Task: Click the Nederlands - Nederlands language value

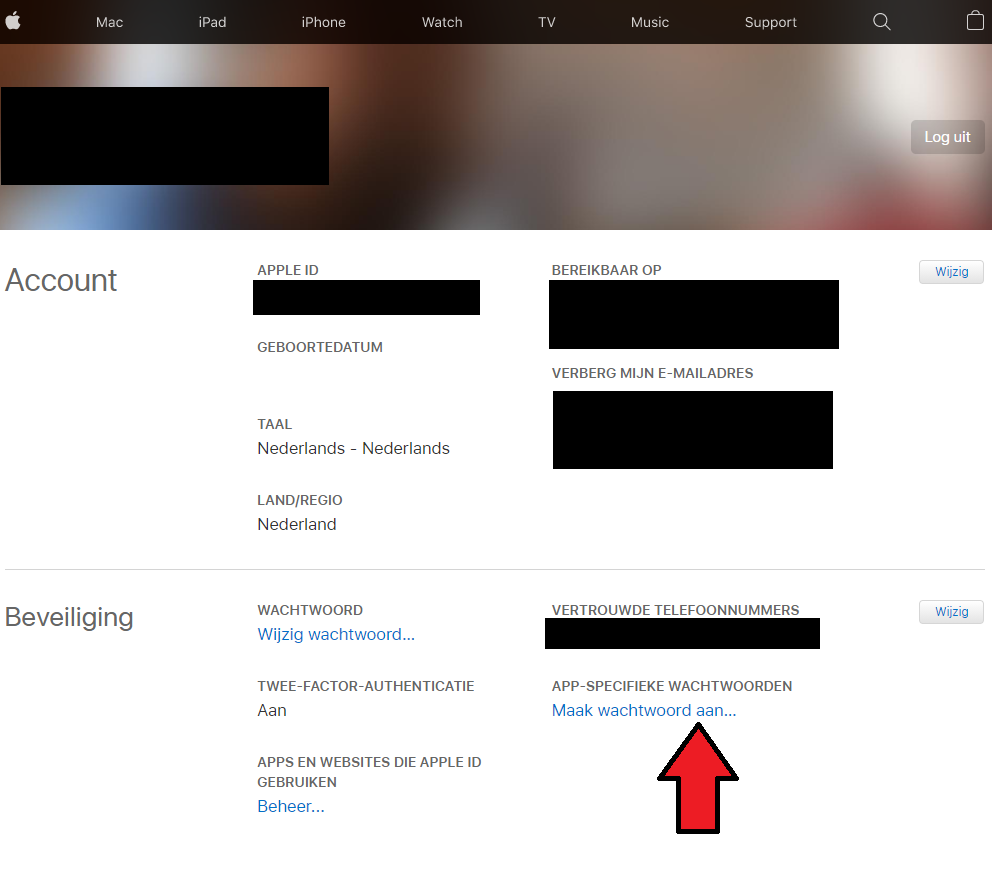Action: [x=354, y=448]
